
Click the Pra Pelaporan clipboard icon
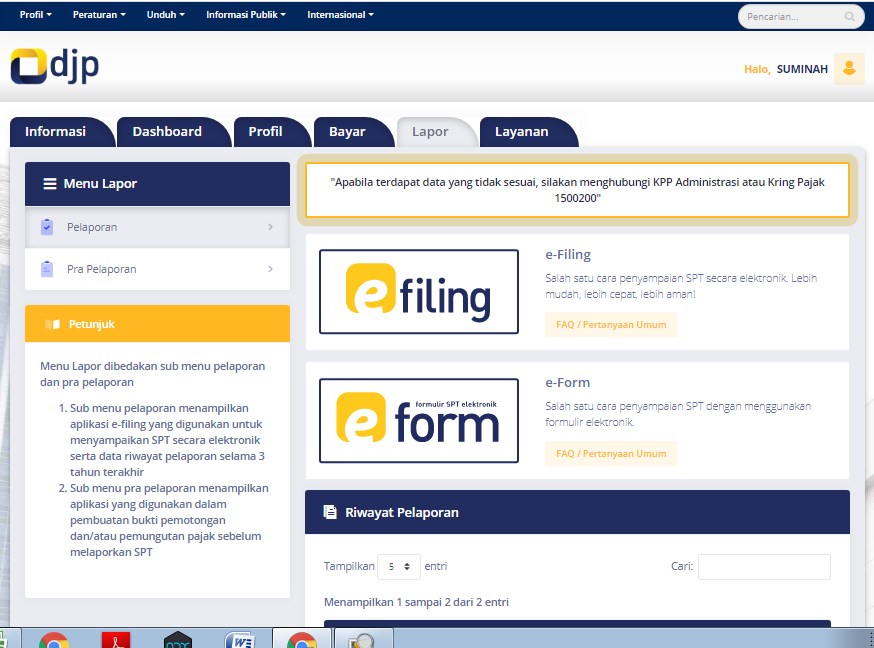pyautogui.click(x=47, y=269)
